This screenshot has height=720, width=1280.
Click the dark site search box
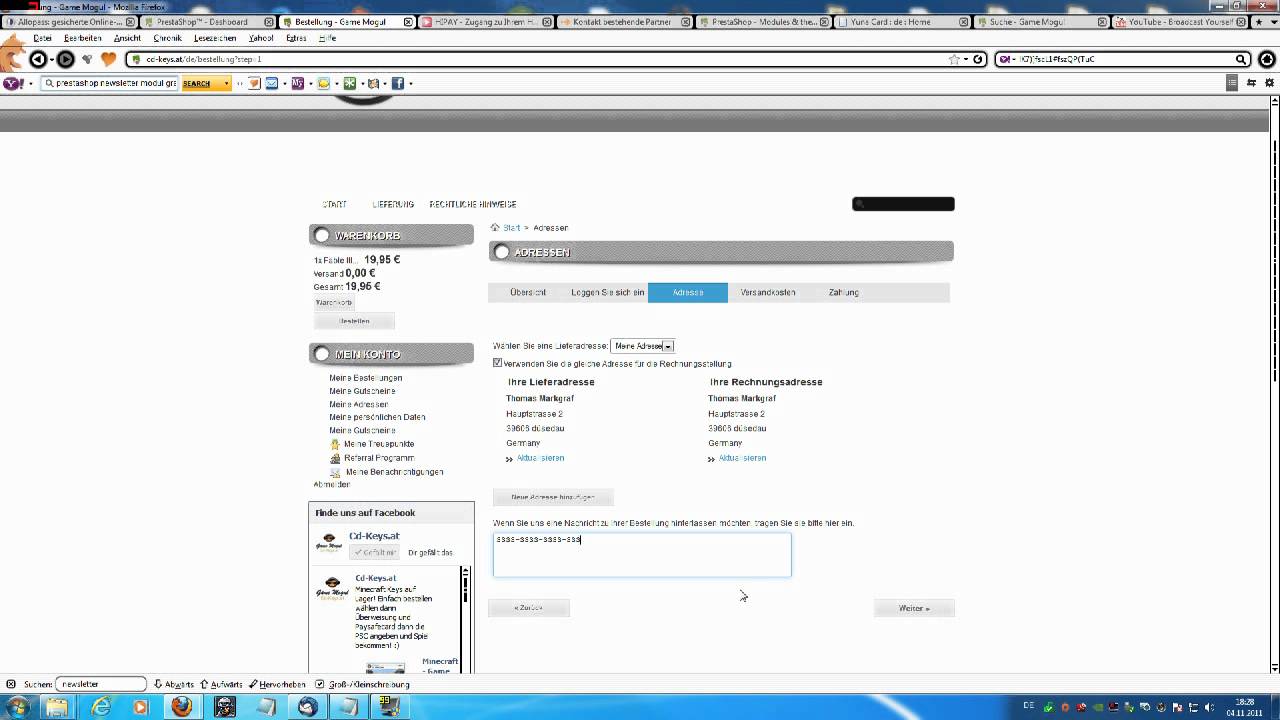tap(903, 204)
